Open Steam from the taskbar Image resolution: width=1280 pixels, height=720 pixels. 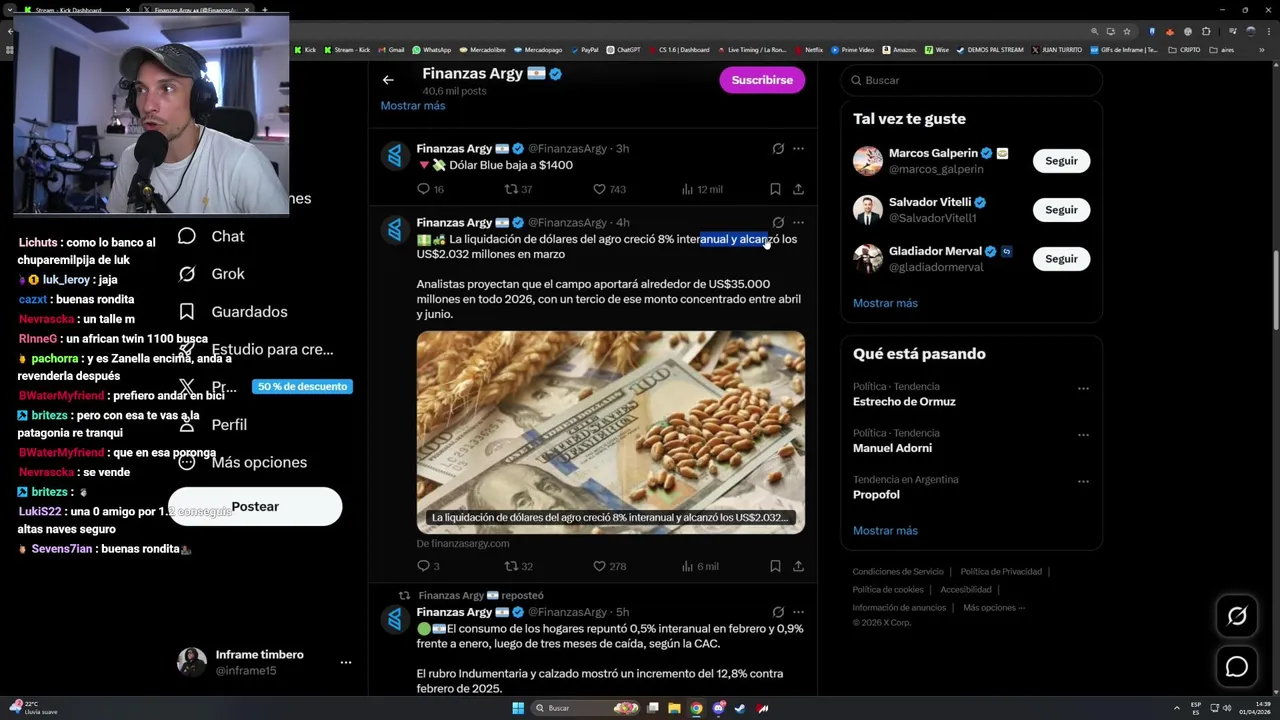pyautogui.click(x=740, y=708)
